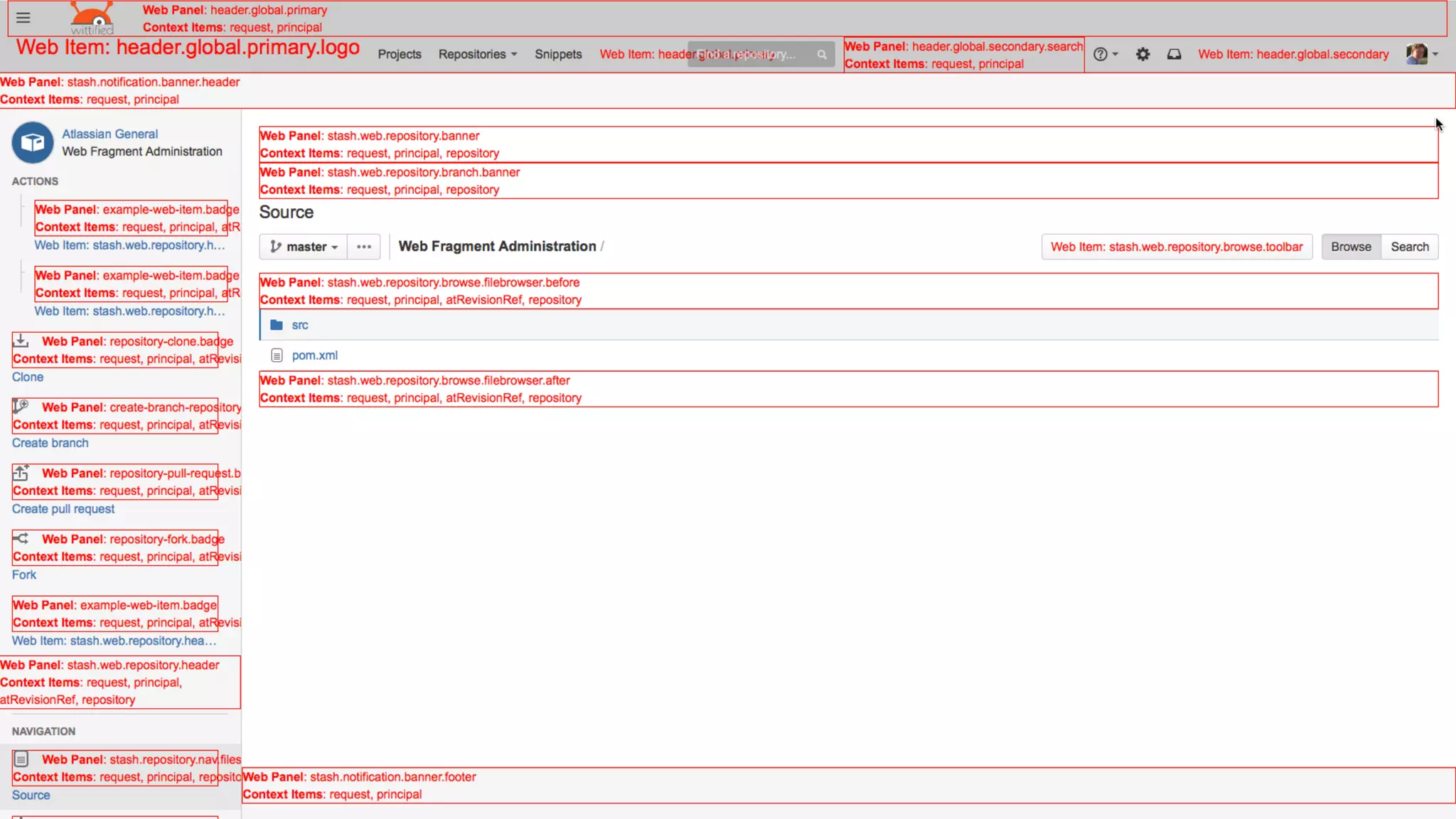
Task: Click the ellipsis branch actions button
Action: 364,247
